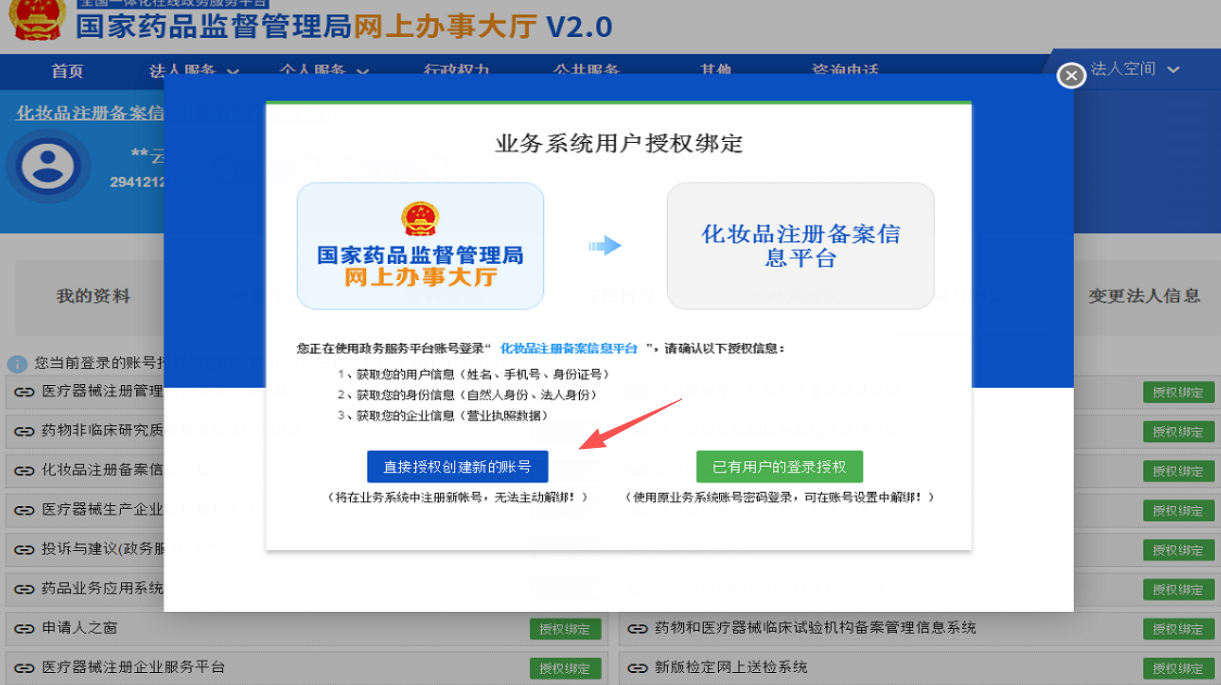This screenshot has height=685, width=1221.
Task: Click the NMPA emblem card in dialog
Action: coord(420,246)
